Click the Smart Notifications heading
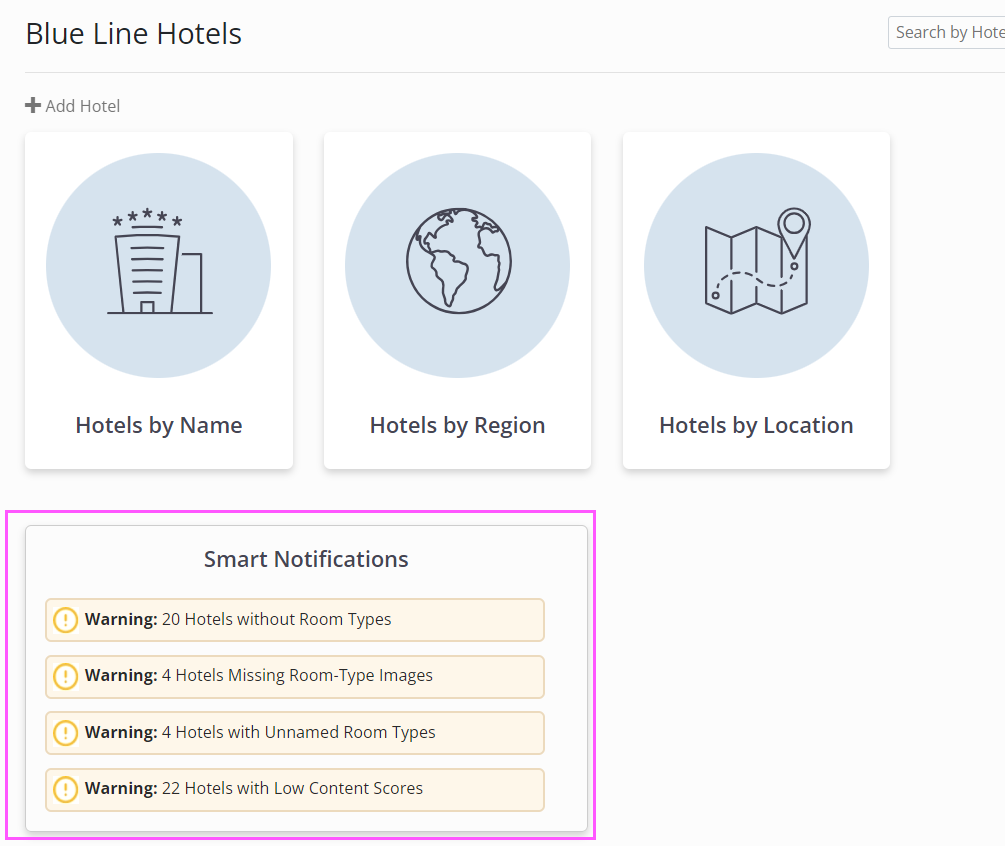The width and height of the screenshot is (1005, 846). point(306,559)
